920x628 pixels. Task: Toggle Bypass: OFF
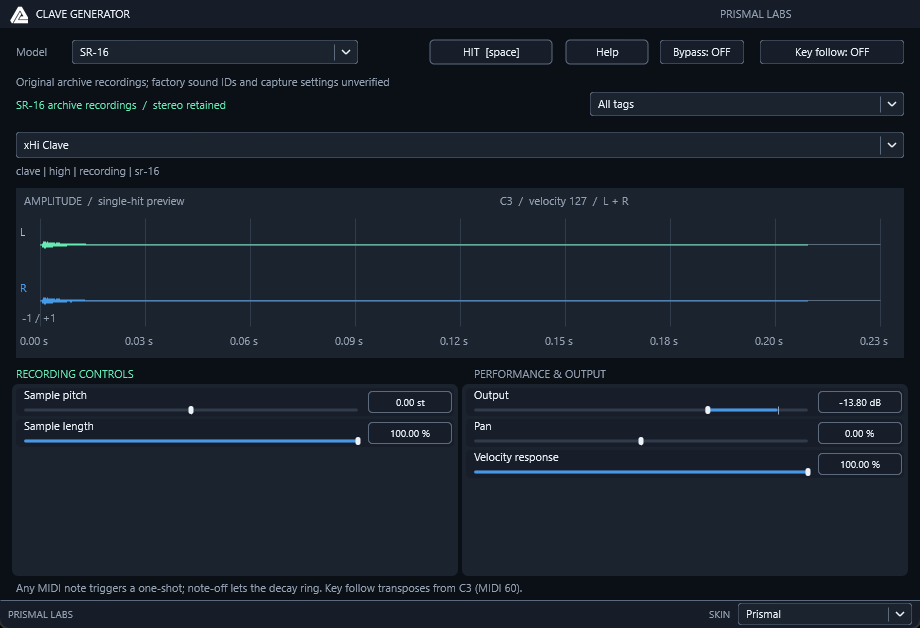coord(702,52)
